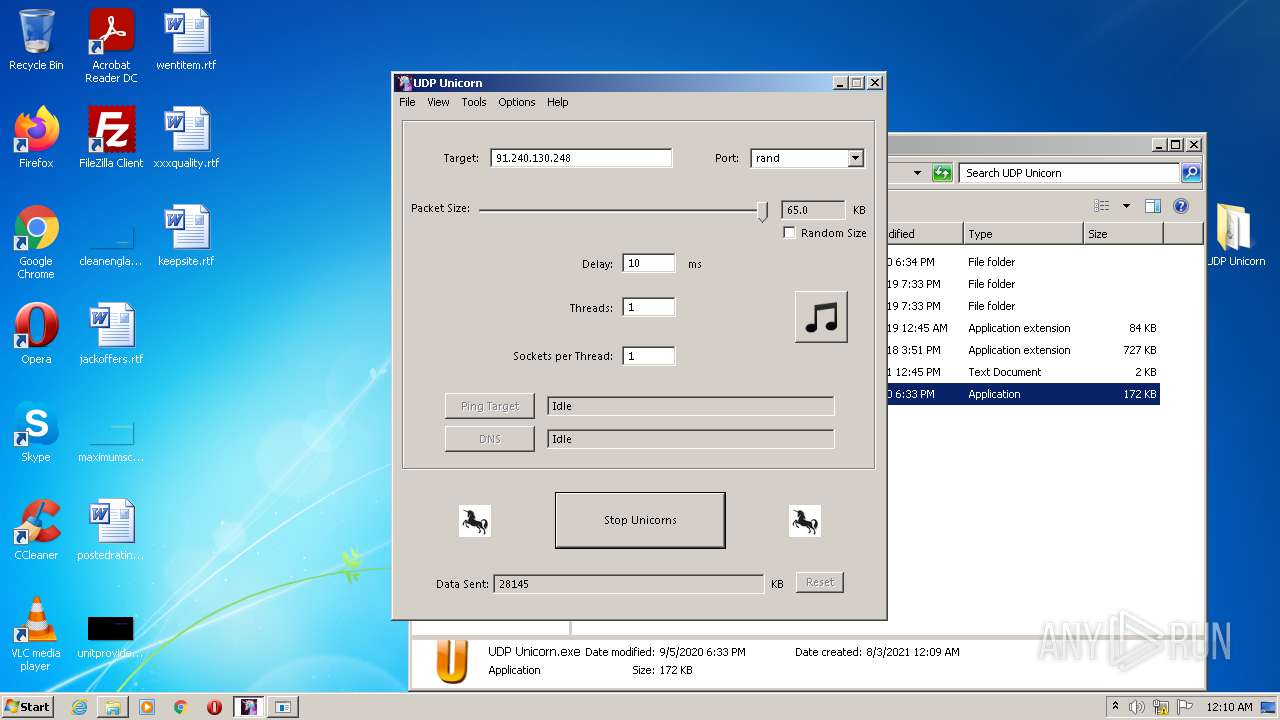
Task: Open Acrobat Reader DC shortcut
Action: point(111,46)
